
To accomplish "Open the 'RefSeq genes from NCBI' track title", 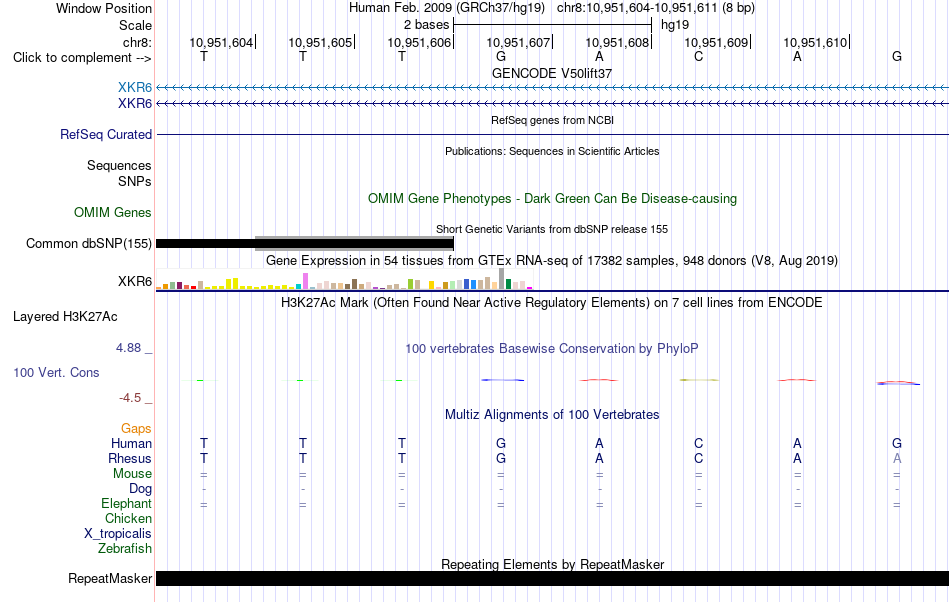I will pos(552,120).
